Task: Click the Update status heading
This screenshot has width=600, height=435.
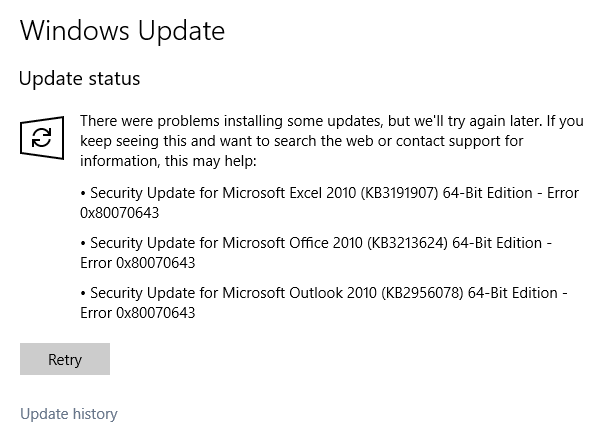Action: tap(79, 78)
